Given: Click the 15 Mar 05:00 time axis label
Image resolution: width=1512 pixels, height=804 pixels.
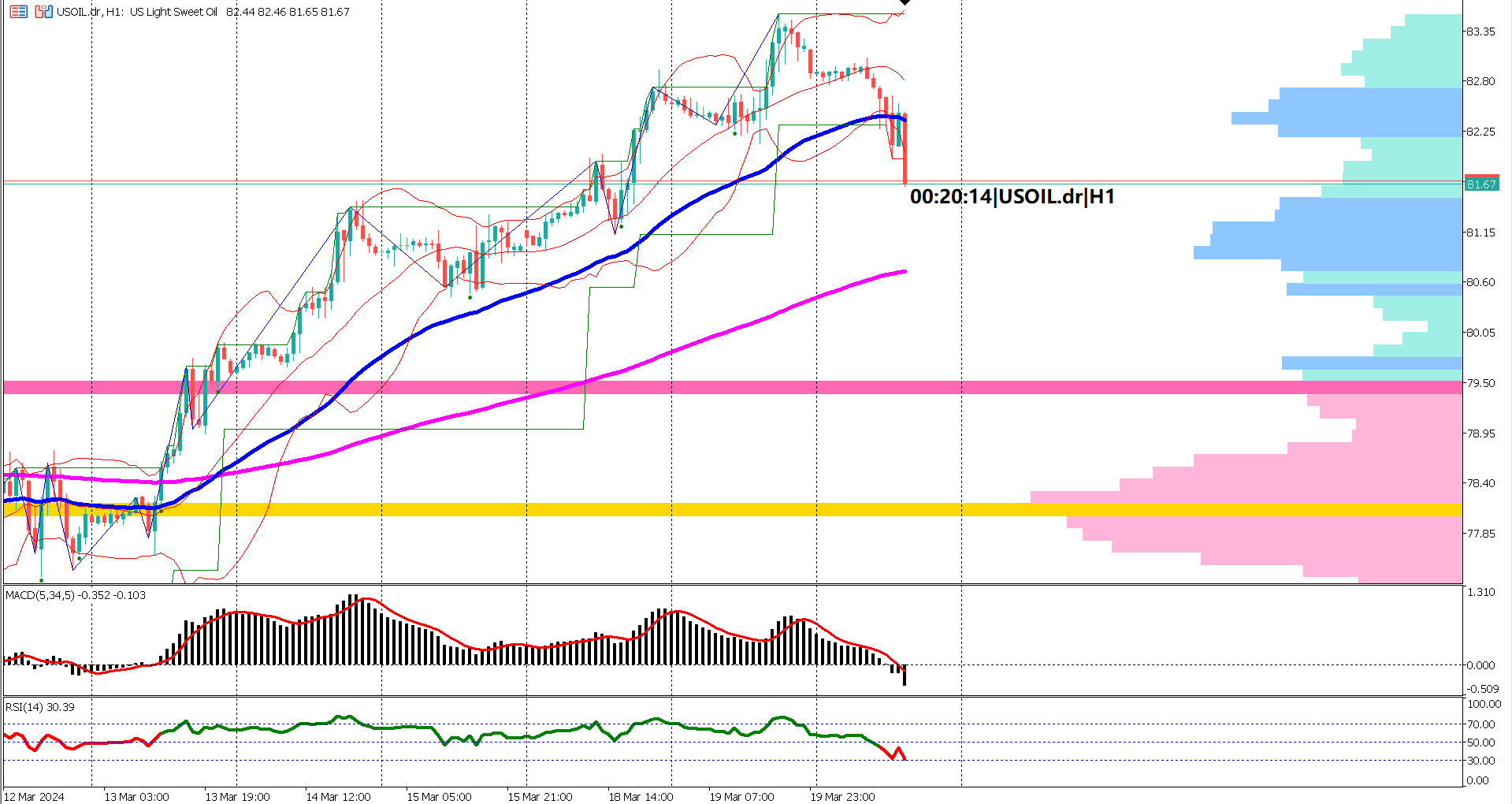Looking at the screenshot, I should click(439, 796).
